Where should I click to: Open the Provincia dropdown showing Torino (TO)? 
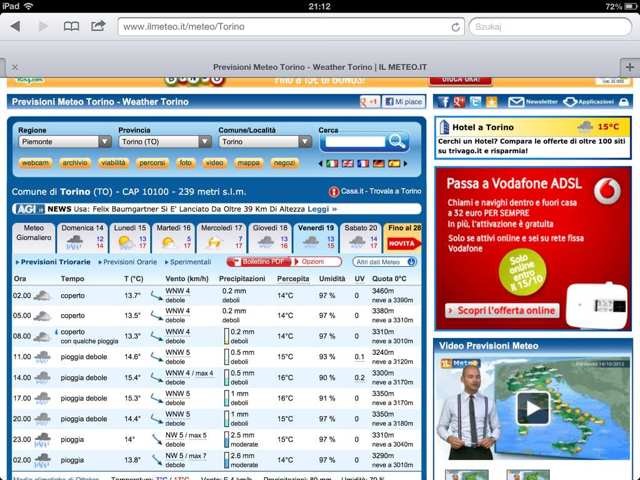(165, 142)
